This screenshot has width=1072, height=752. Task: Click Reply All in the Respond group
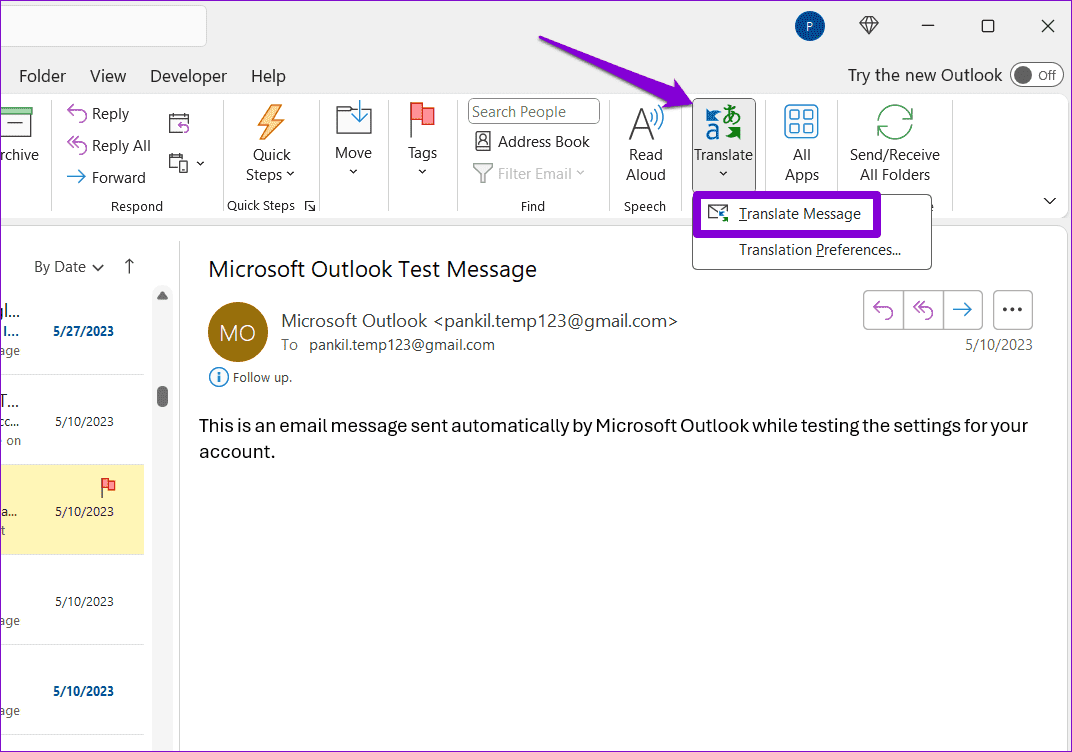coord(109,146)
